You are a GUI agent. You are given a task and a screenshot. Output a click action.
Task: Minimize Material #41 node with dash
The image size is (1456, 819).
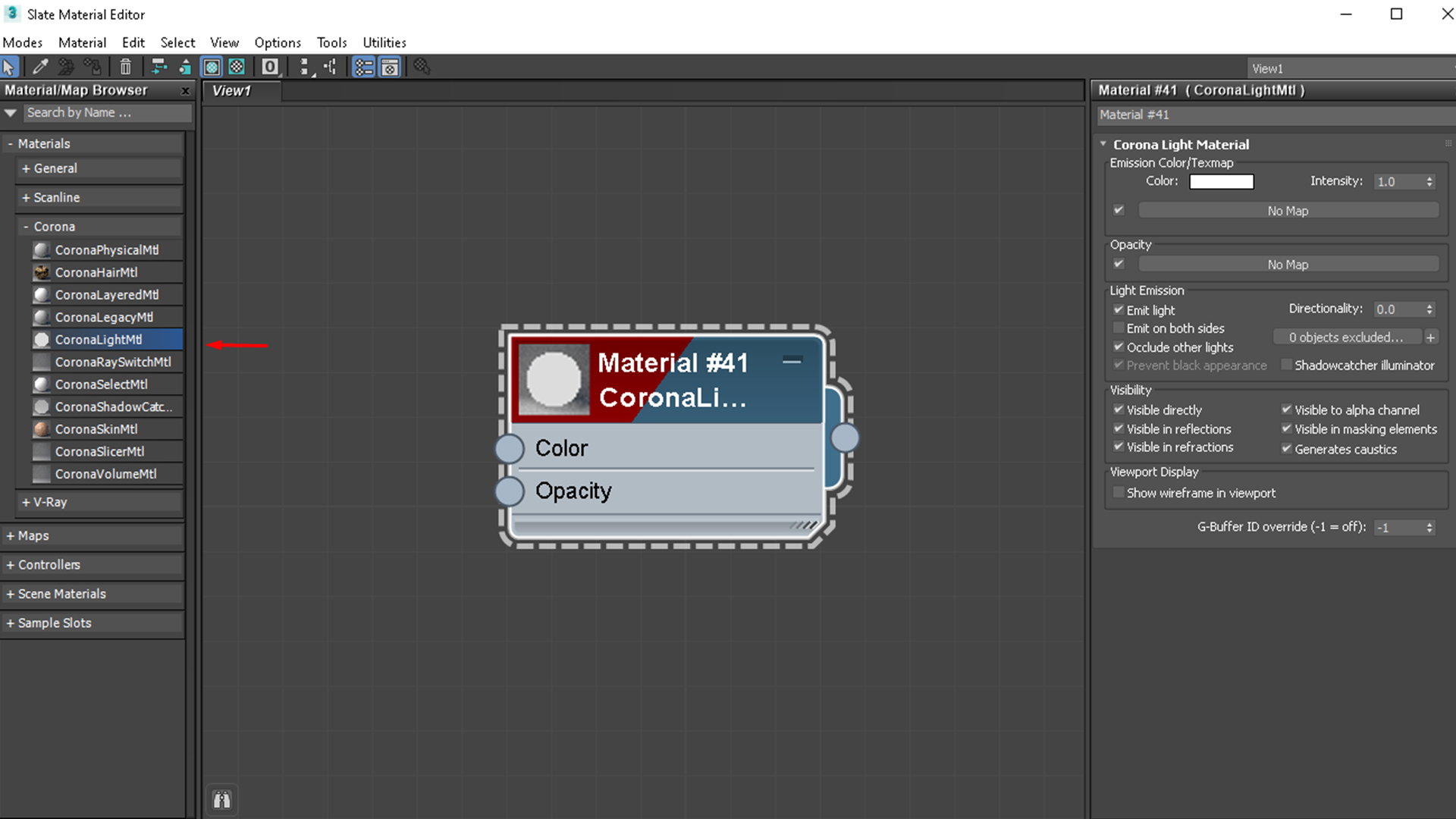coord(792,361)
